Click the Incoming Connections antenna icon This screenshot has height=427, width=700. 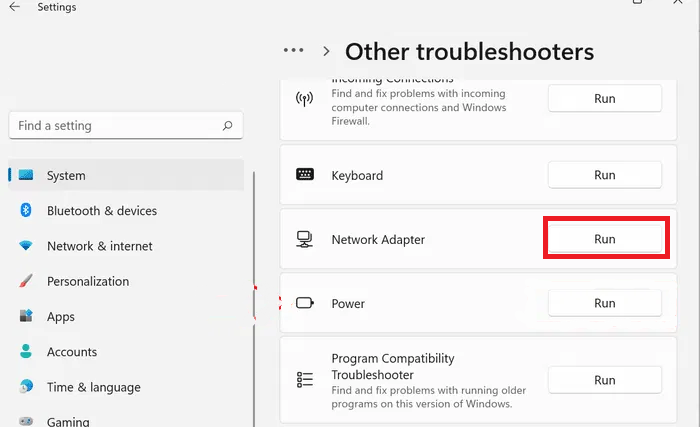click(304, 99)
